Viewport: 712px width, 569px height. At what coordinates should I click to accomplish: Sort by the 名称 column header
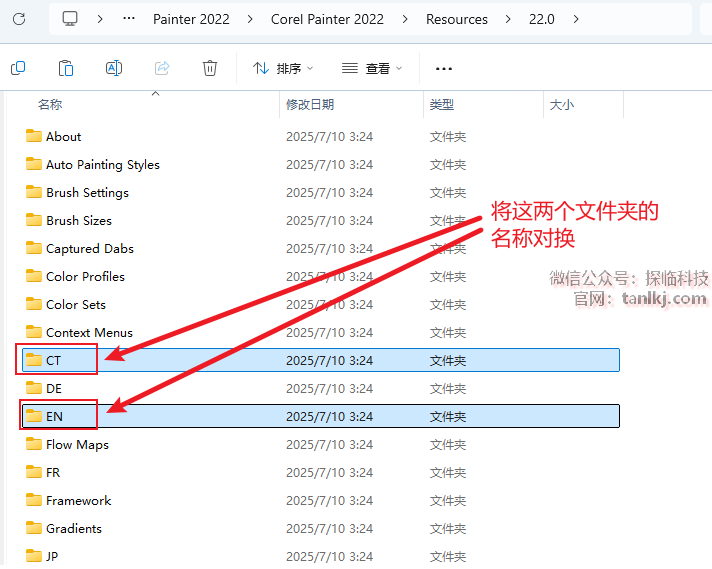coord(50,104)
